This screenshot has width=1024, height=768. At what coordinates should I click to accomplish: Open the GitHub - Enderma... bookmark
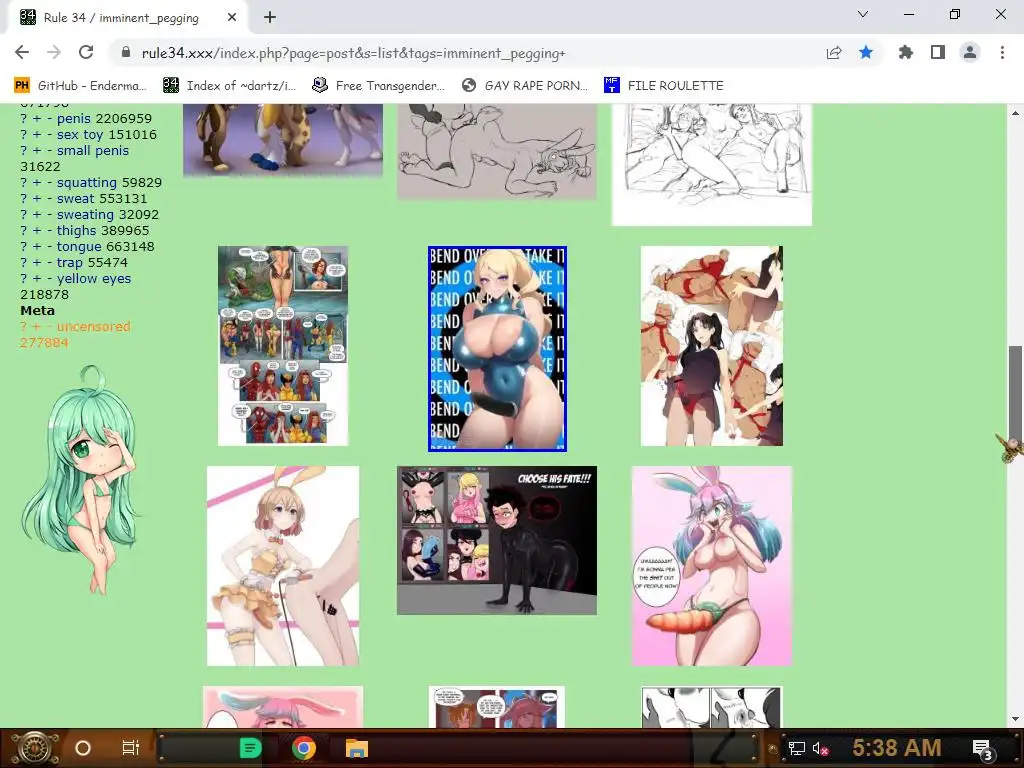[80, 86]
